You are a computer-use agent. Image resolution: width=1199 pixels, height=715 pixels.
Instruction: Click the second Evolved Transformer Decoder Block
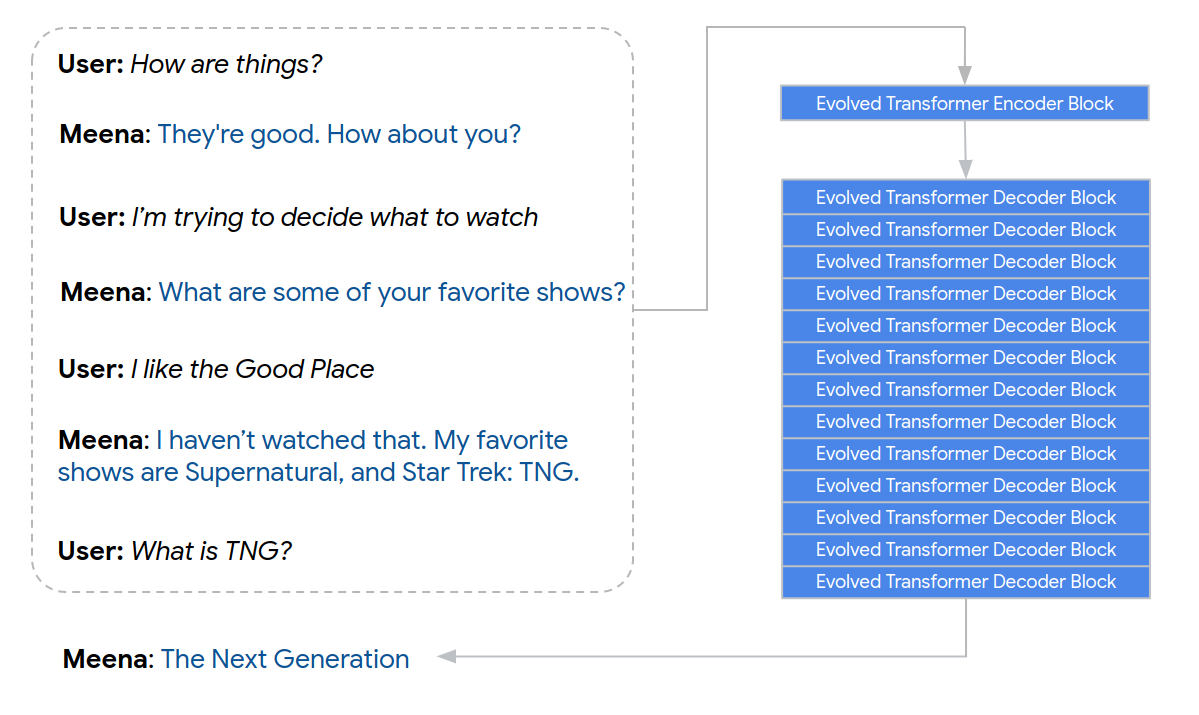pos(965,229)
